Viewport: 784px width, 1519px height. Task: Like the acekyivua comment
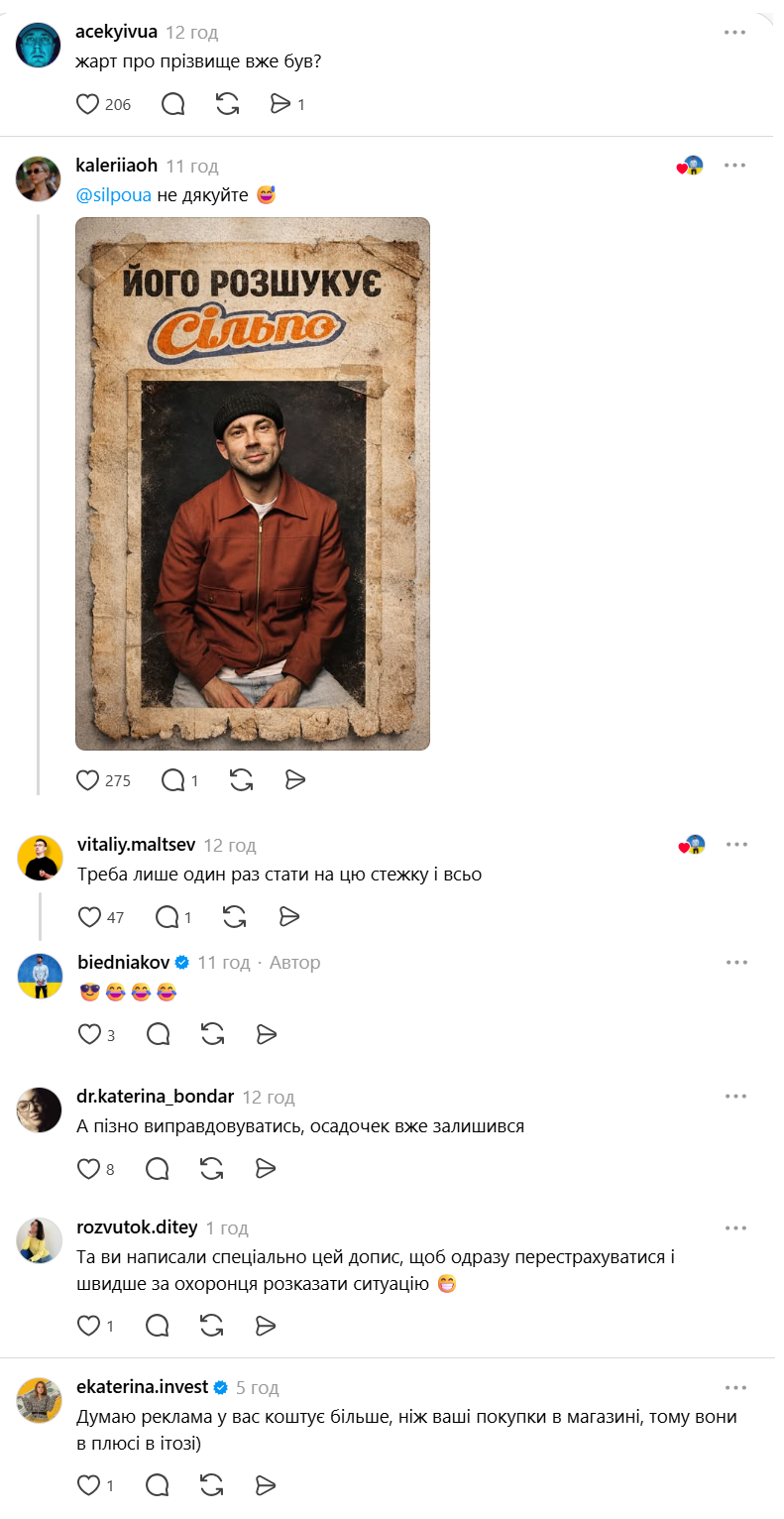point(88,103)
